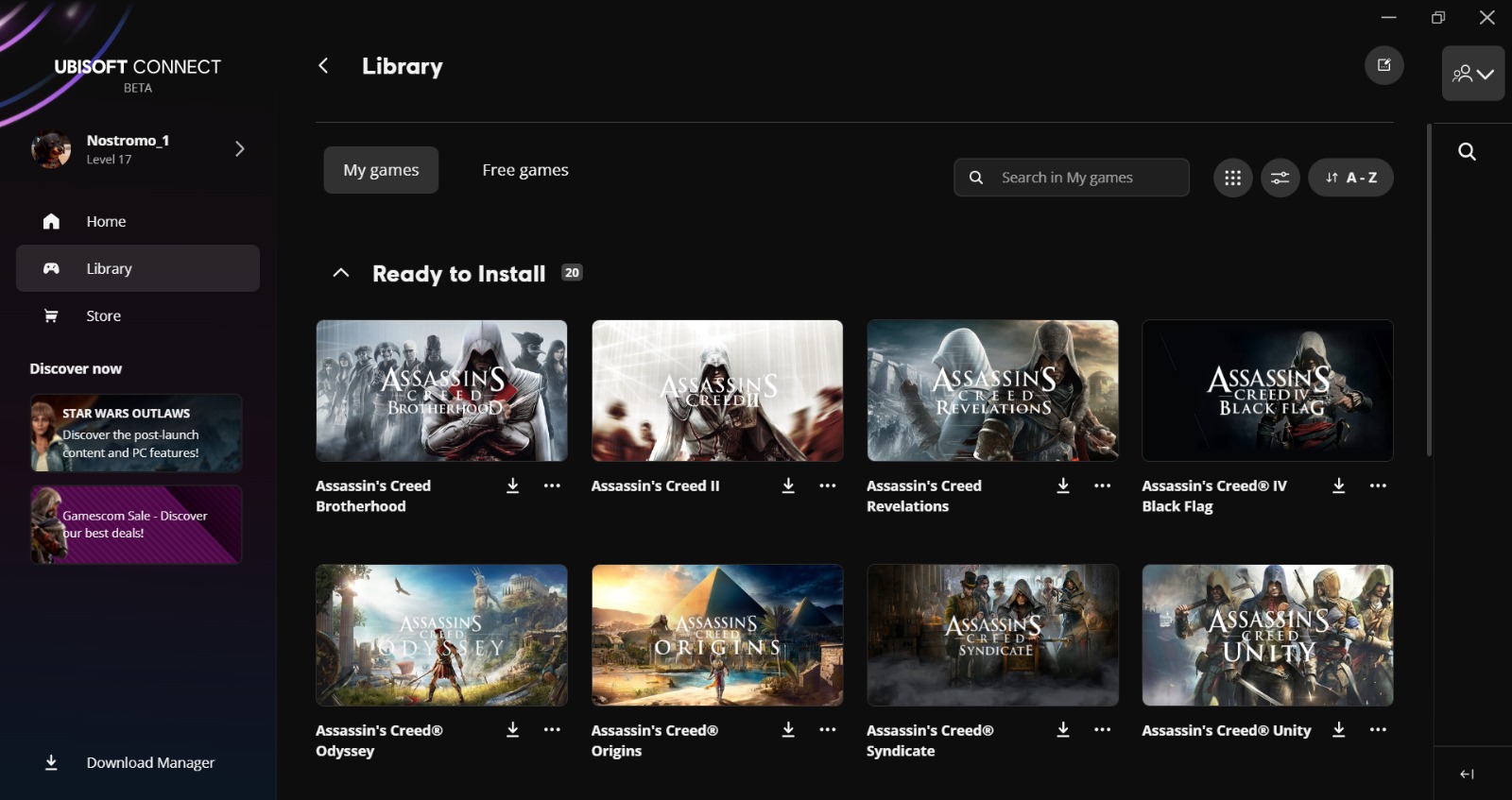Screen dimensions: 1512x800
Task: Open the news or share icon button
Action: [1384, 65]
